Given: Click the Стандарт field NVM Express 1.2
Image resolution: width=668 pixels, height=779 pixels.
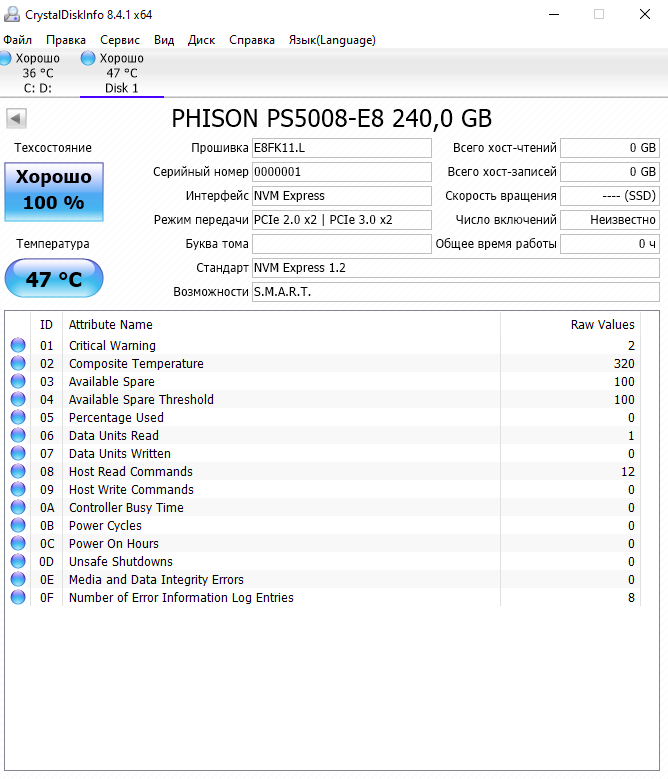Looking at the screenshot, I should tap(456, 268).
